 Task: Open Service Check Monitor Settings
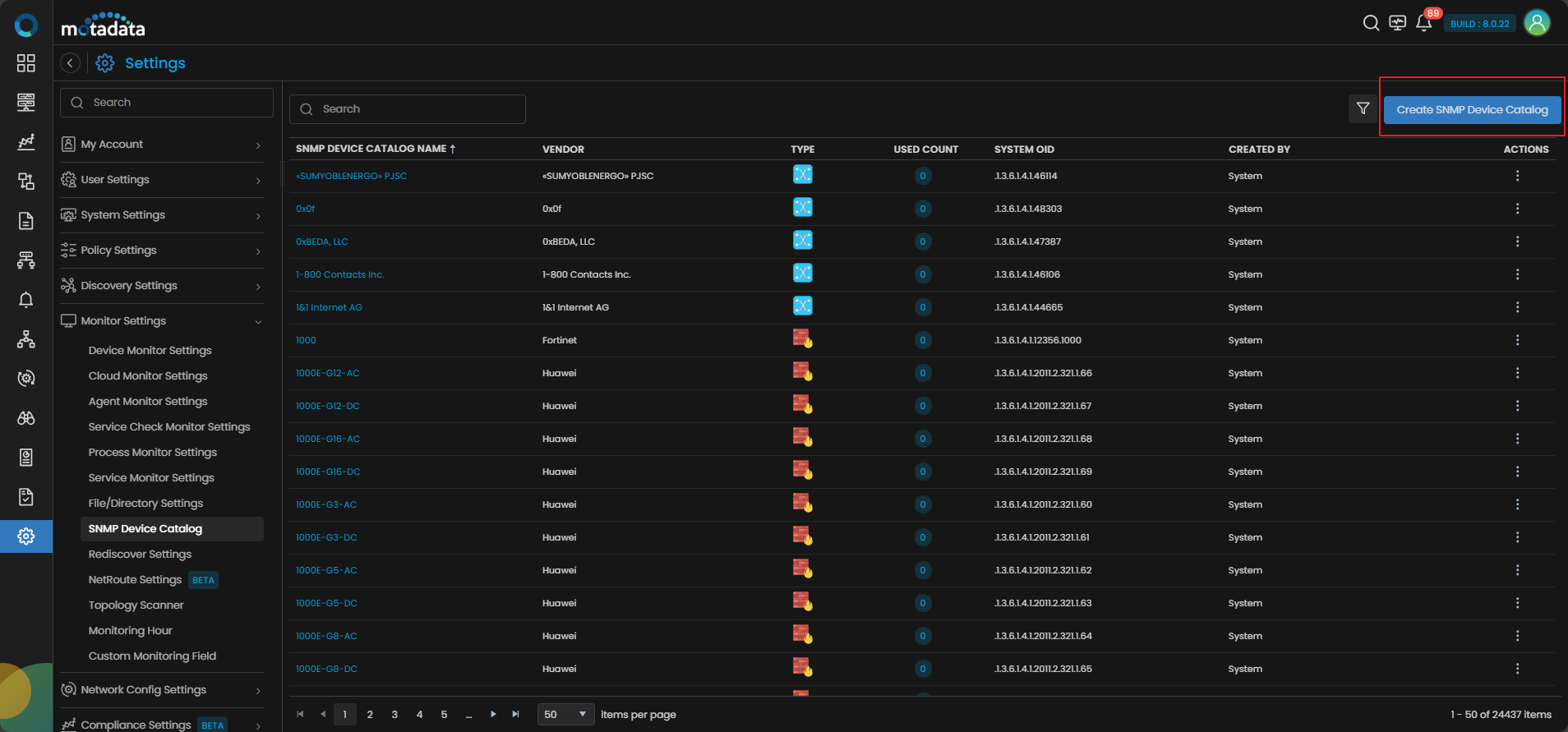coord(169,427)
